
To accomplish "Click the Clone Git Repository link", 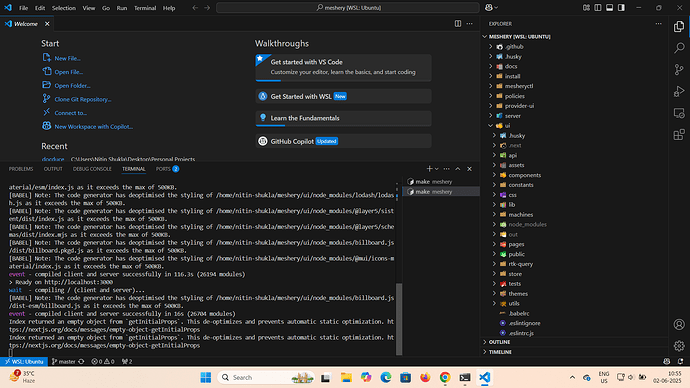I will 83,99.
